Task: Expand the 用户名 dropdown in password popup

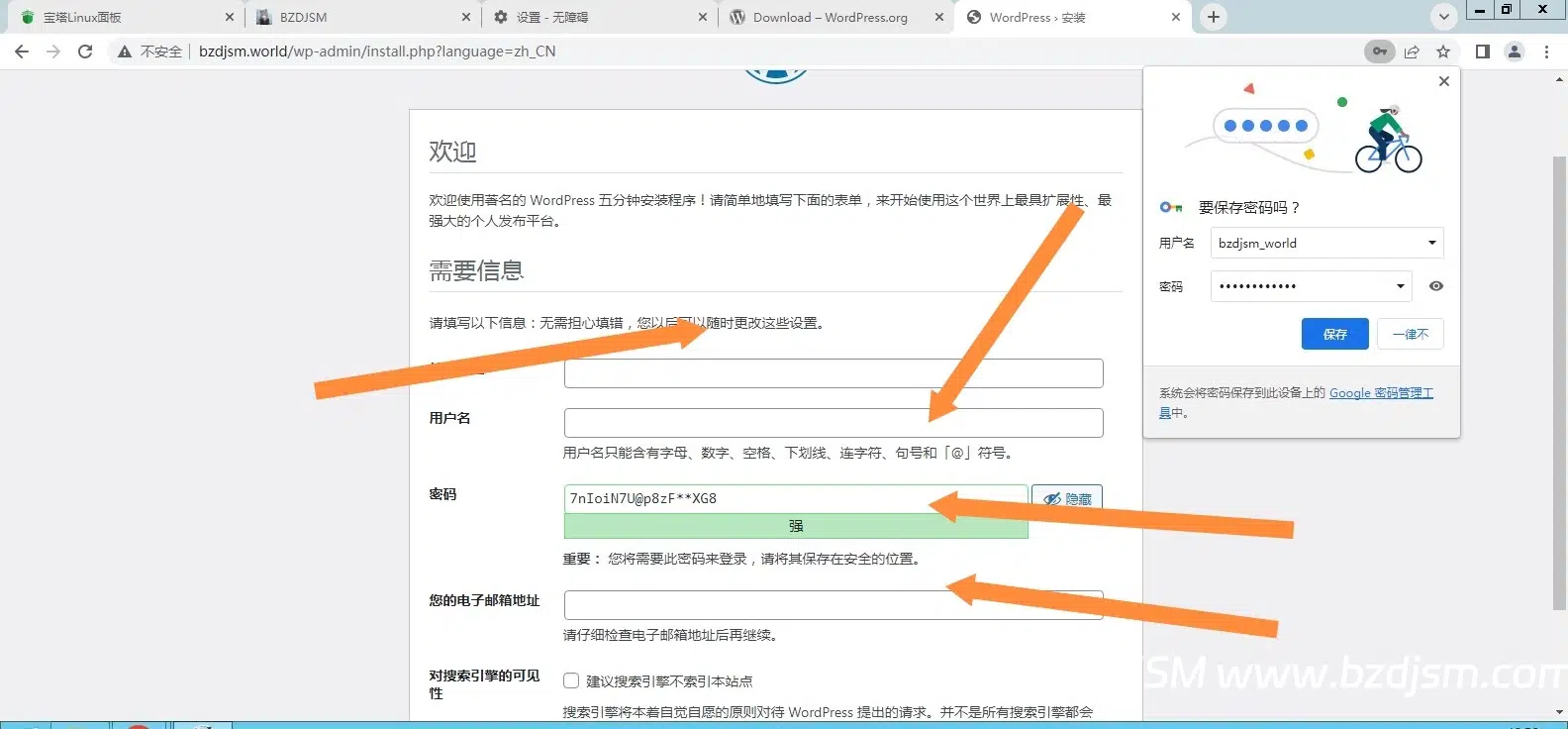Action: tap(1431, 243)
